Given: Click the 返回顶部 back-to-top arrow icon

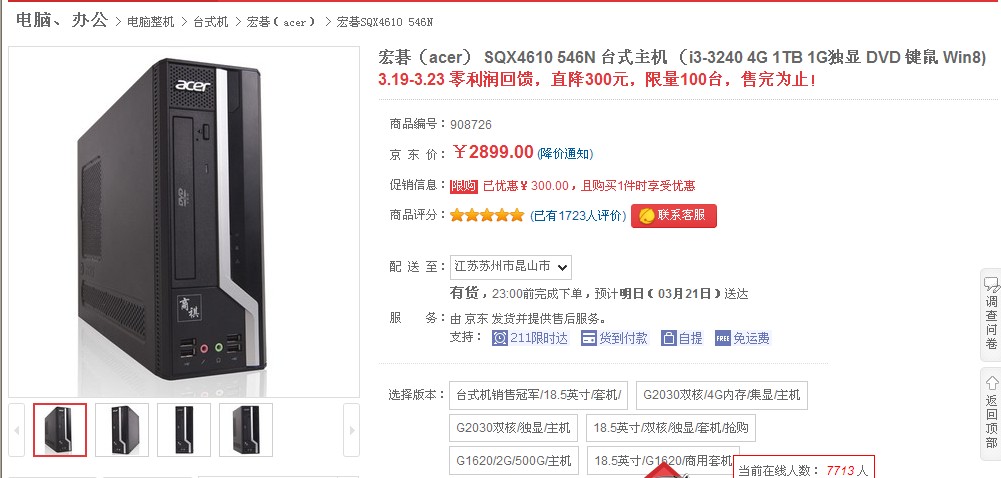Looking at the screenshot, I should click(991, 383).
